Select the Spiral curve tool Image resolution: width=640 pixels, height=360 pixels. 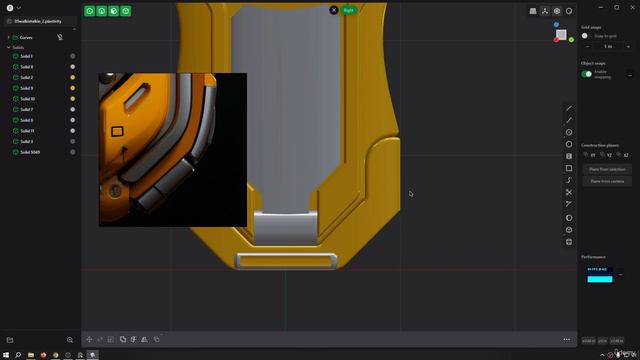569,180
